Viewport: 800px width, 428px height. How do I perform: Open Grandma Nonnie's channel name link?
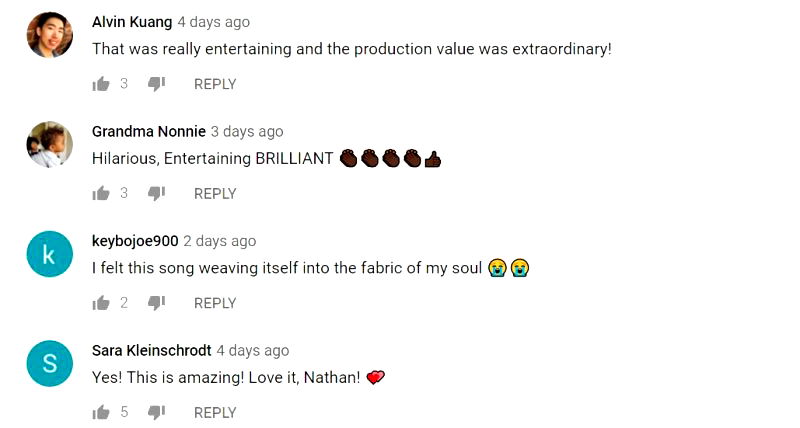click(x=149, y=131)
